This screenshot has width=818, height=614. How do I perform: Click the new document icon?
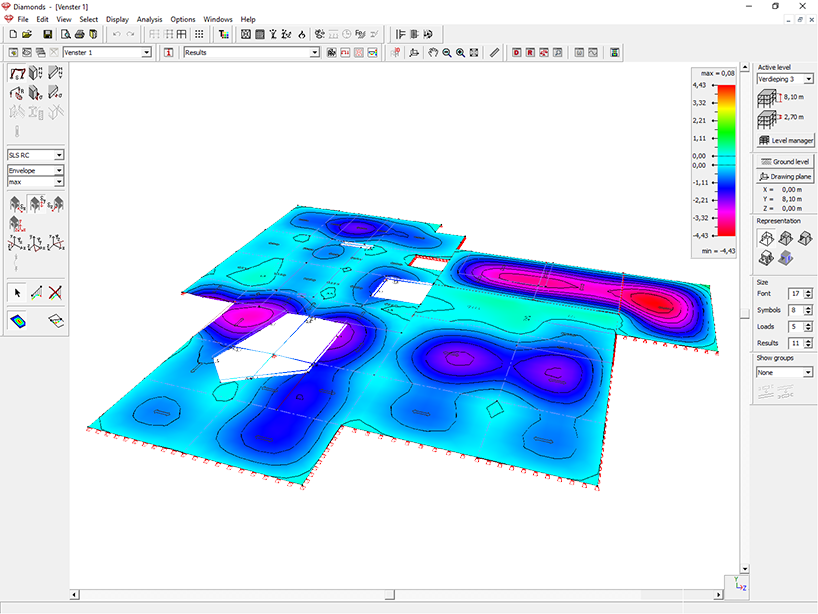[13, 34]
